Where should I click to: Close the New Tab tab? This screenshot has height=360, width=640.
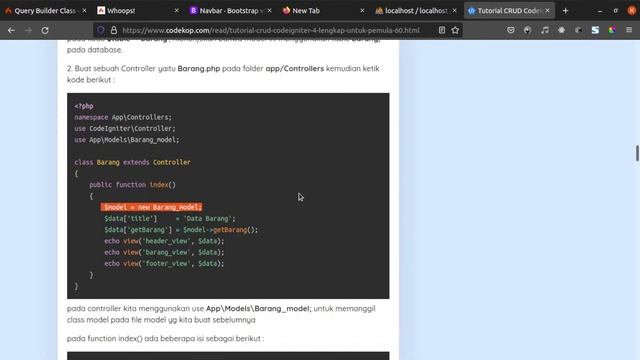[x=362, y=11]
